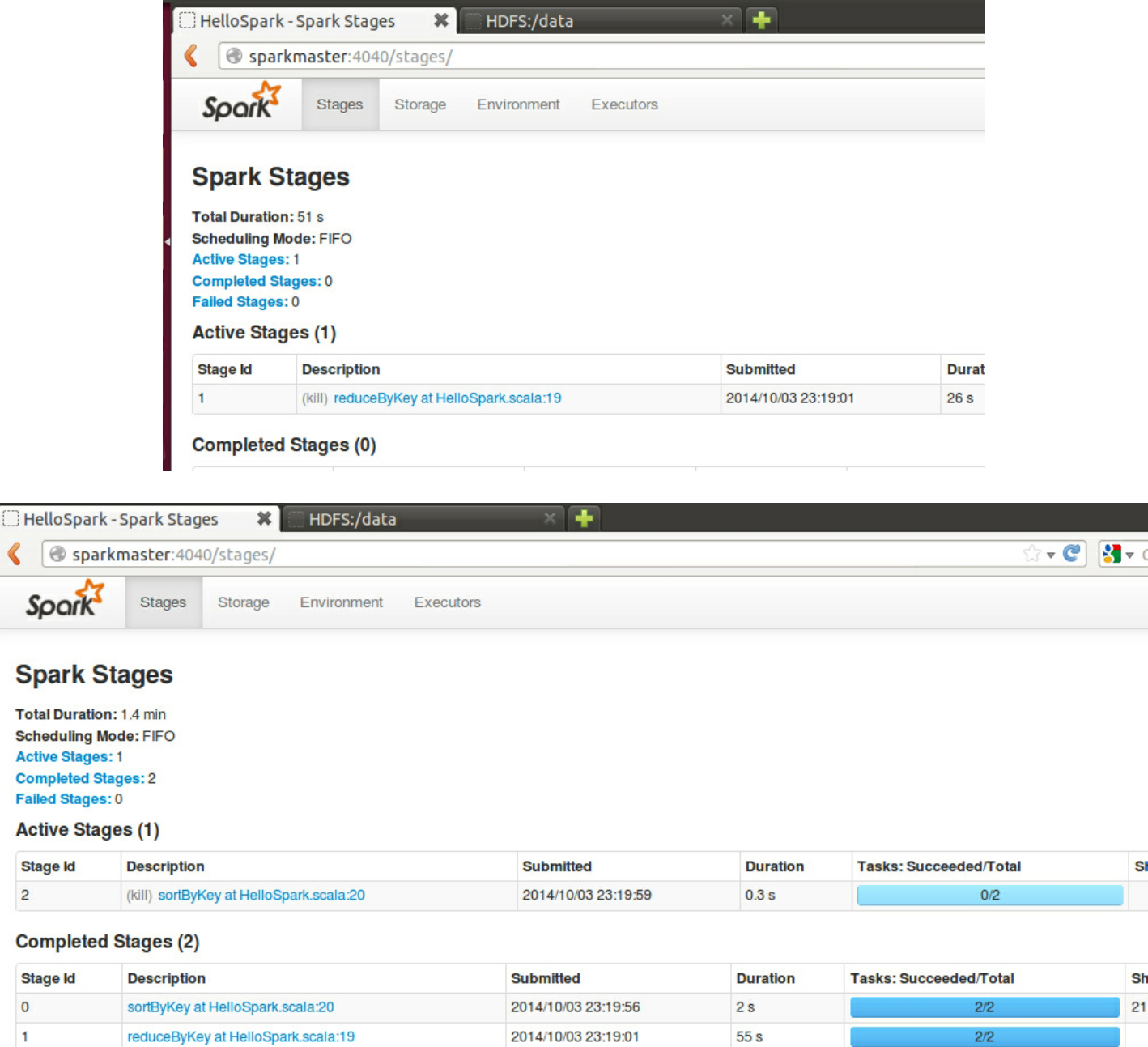Open the Storage nav item in the lower window
This screenshot has width=1148, height=1047.
(x=243, y=602)
